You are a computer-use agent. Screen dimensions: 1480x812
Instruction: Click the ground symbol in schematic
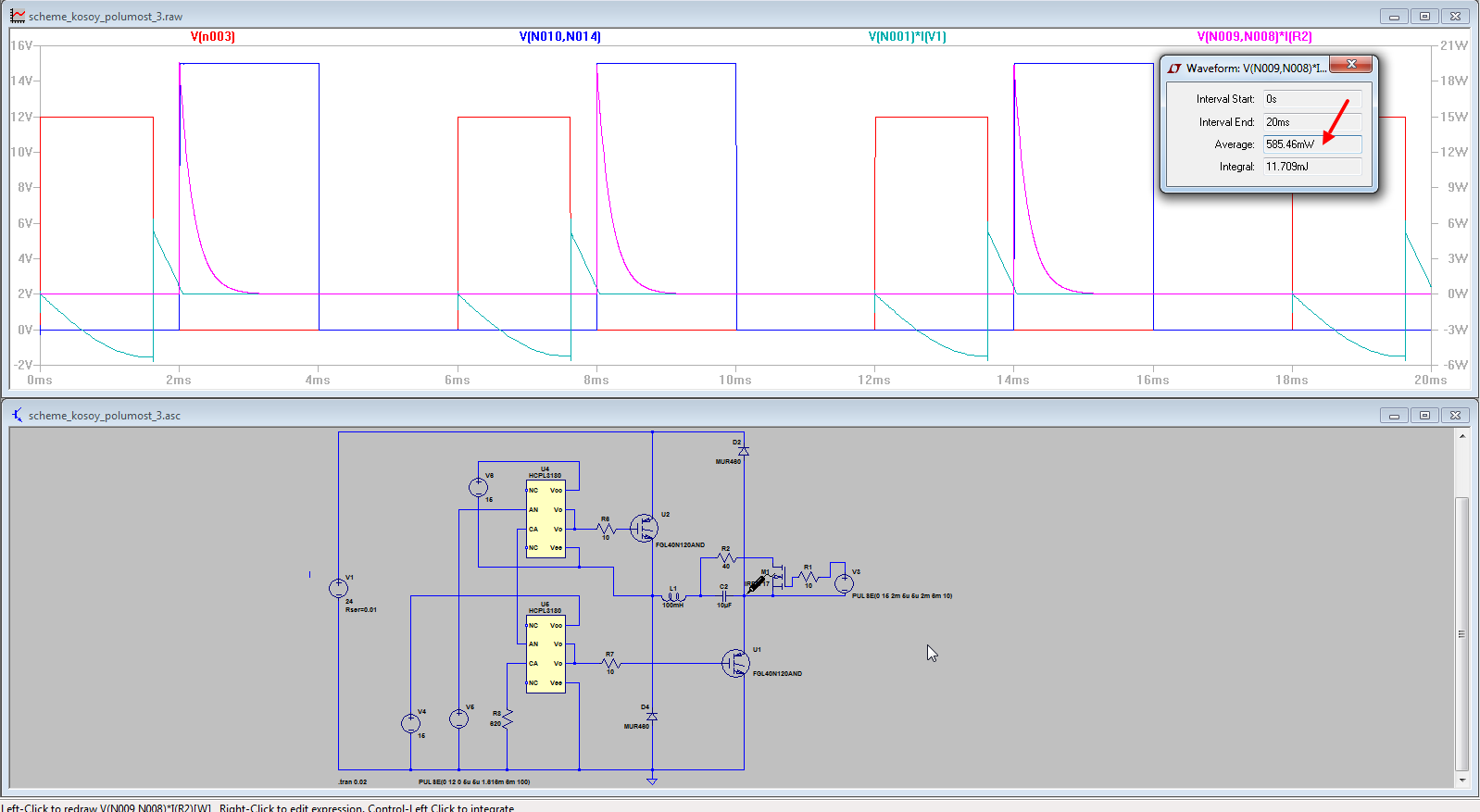pyautogui.click(x=652, y=781)
